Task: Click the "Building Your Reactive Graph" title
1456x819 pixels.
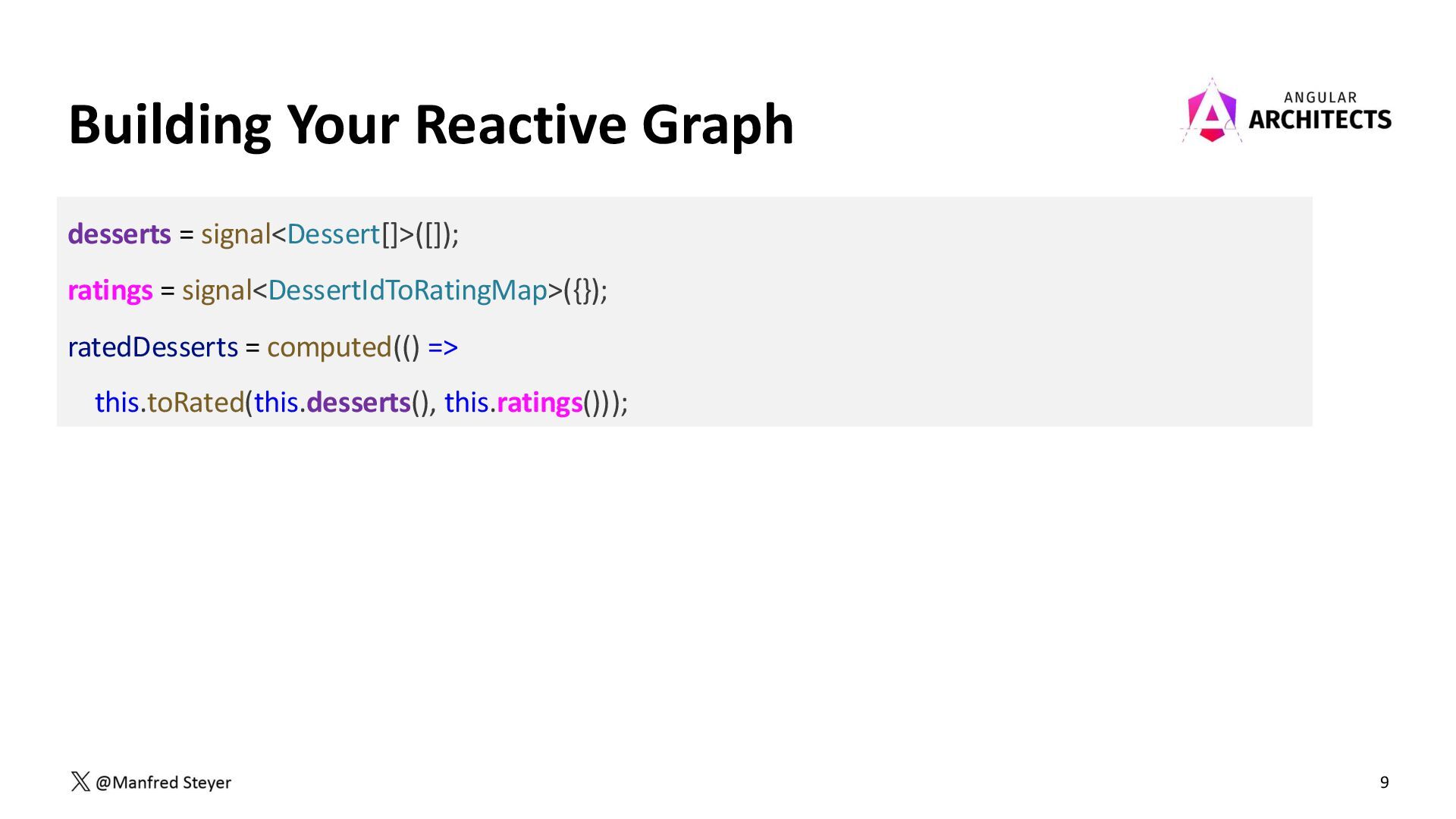Action: click(431, 124)
